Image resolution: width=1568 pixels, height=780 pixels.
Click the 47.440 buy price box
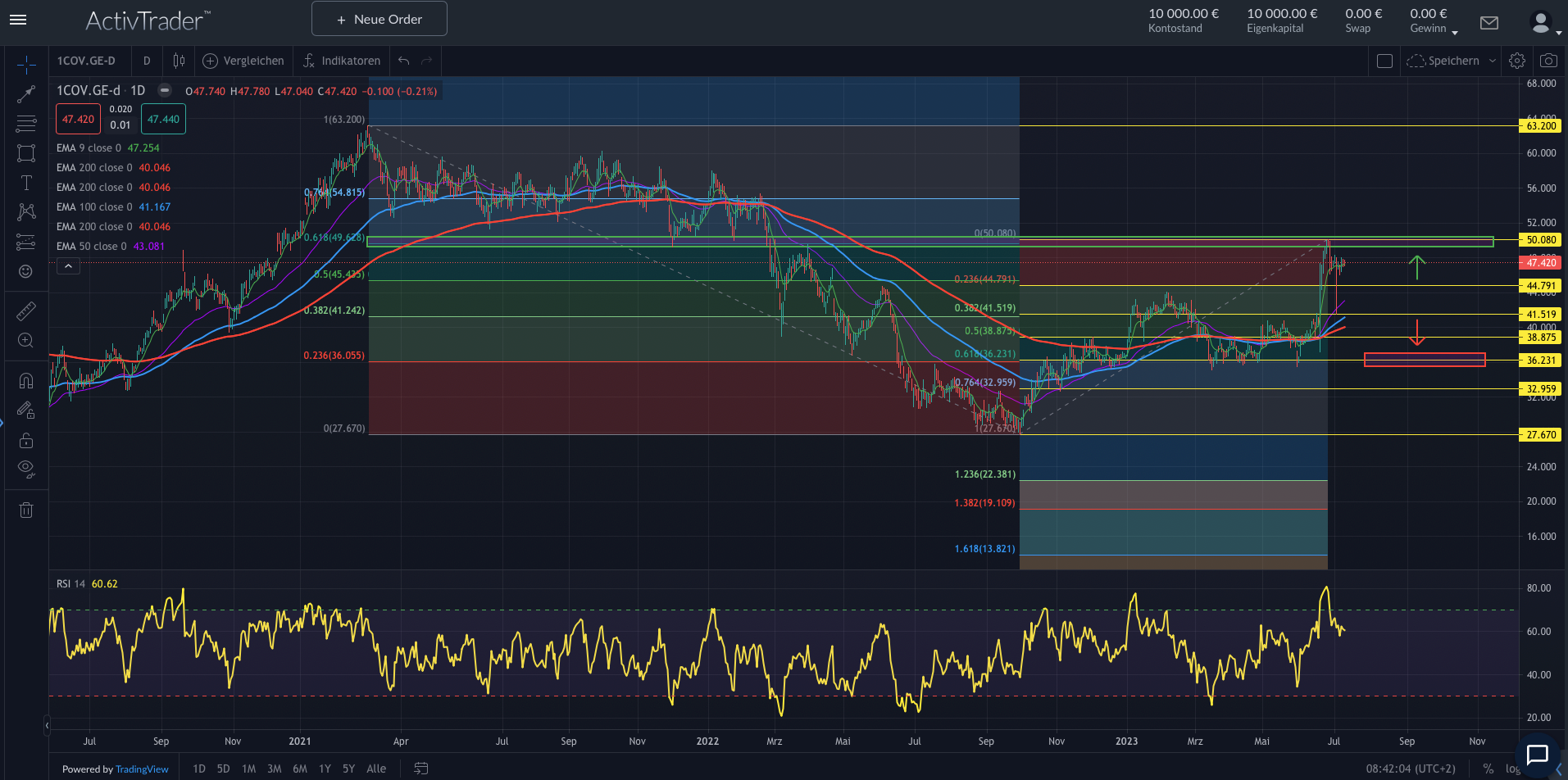(x=163, y=120)
